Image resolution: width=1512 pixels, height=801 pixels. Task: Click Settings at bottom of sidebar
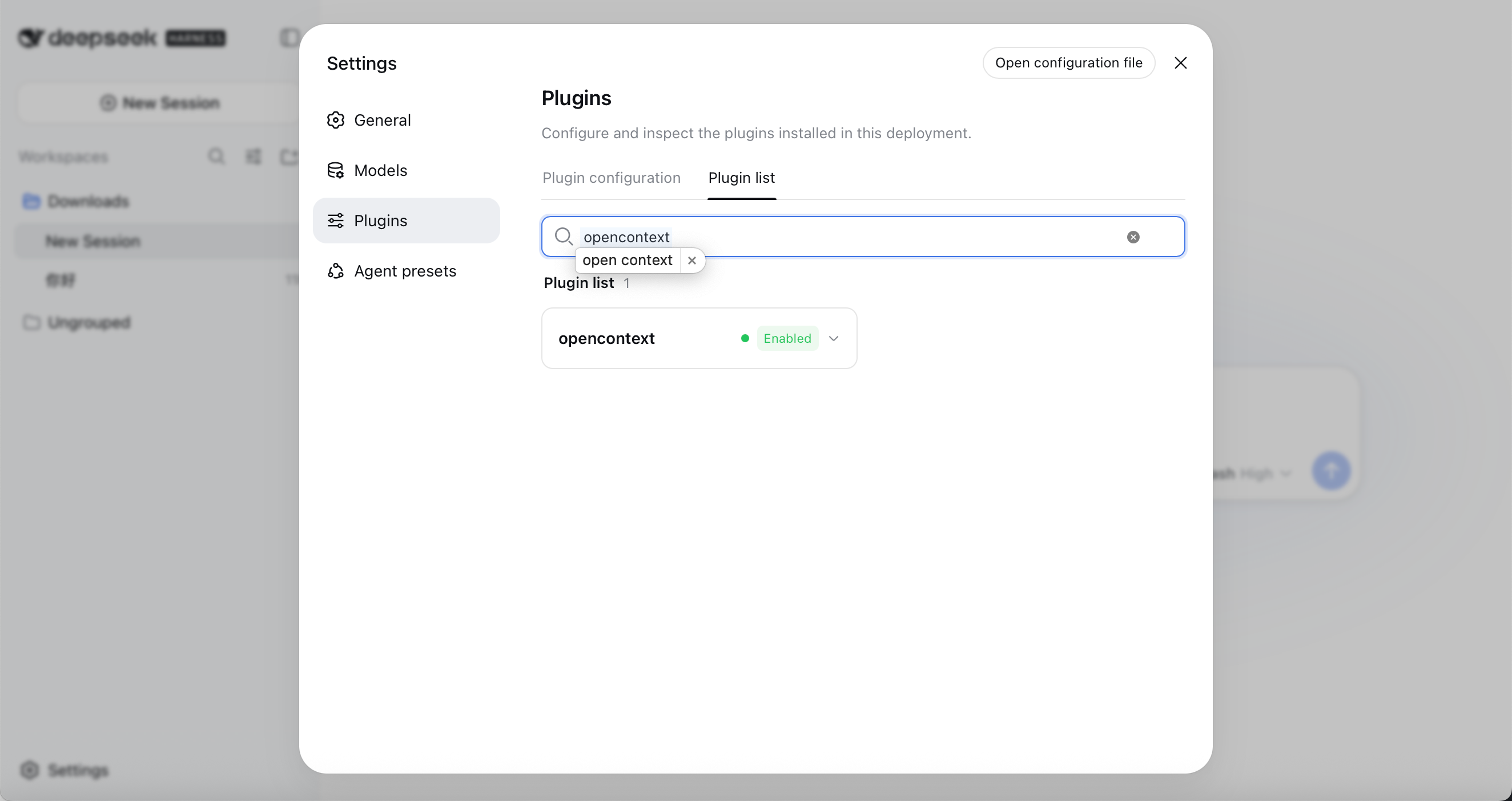click(x=65, y=770)
